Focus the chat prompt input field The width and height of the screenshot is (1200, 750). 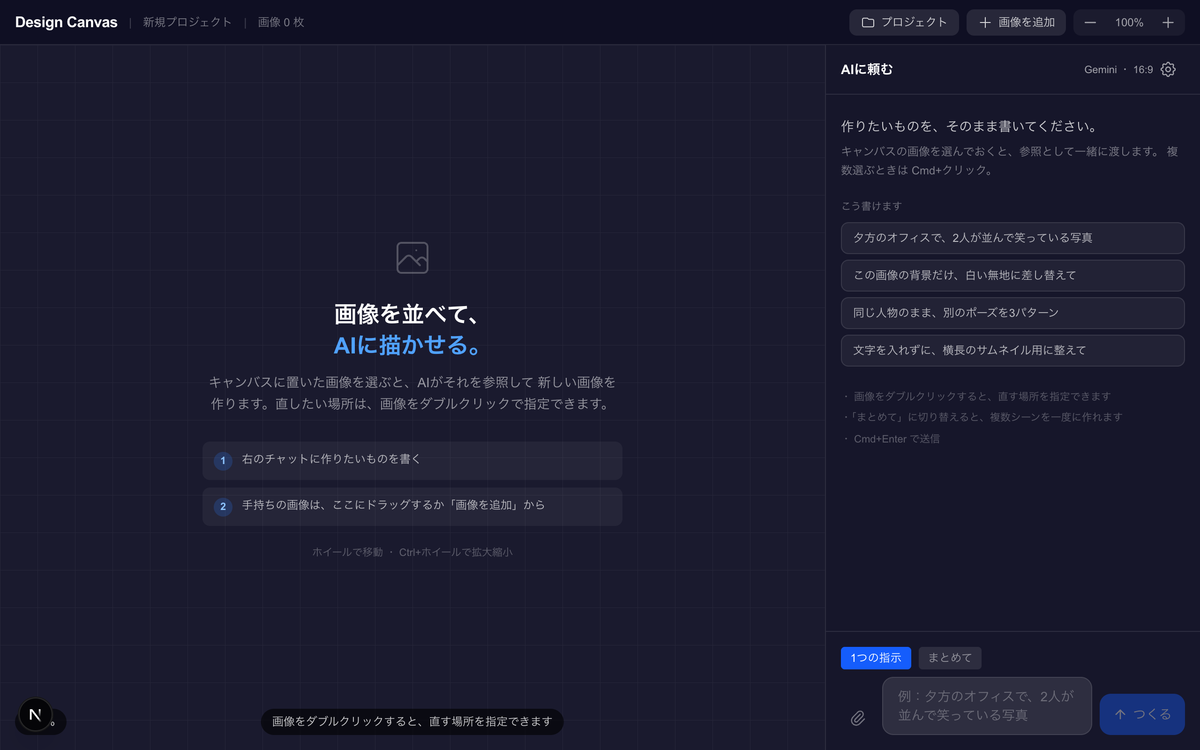(x=987, y=706)
